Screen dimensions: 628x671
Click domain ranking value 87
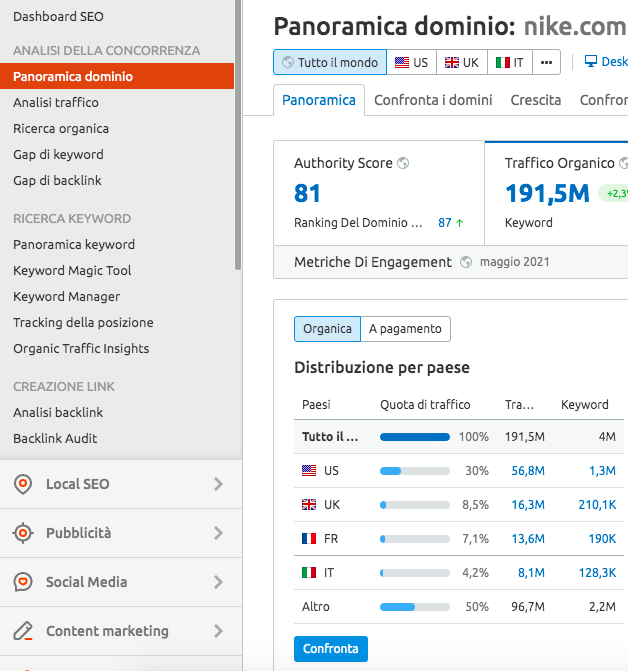[445, 223]
